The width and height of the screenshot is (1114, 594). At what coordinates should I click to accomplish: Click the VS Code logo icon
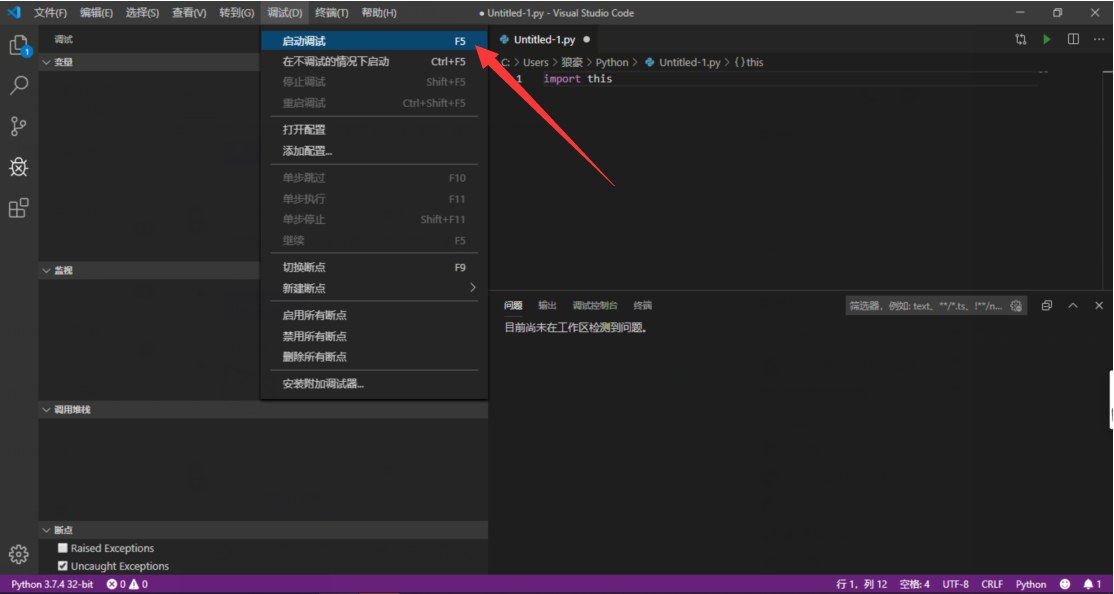[x=14, y=13]
